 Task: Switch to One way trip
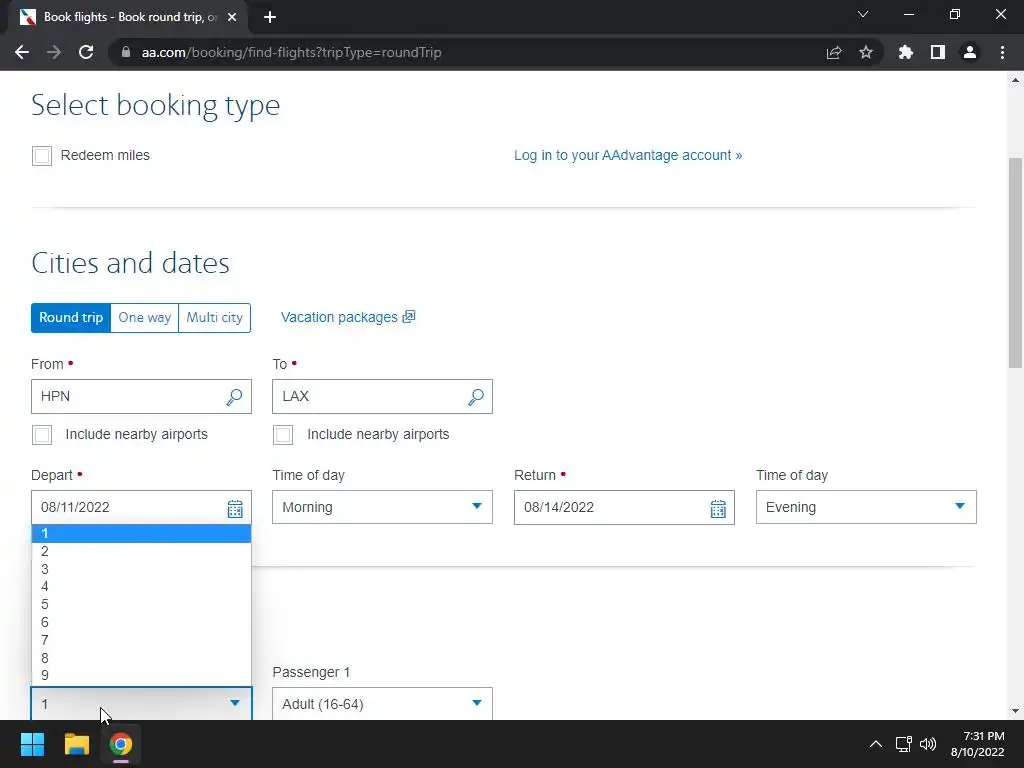[144, 318]
